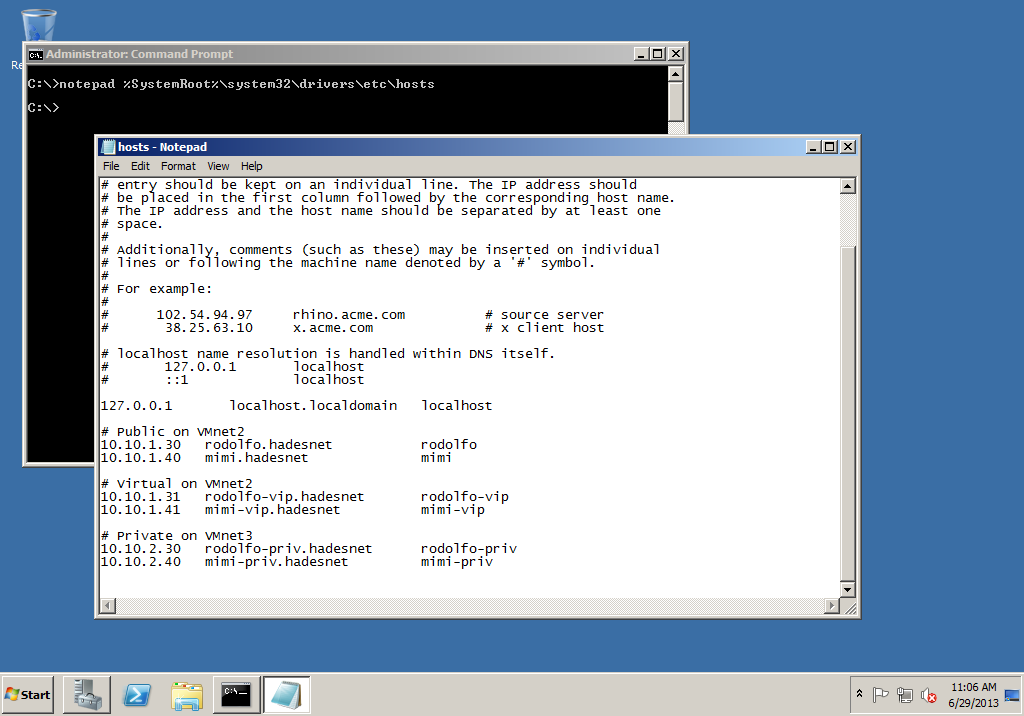Open the Help menu in Notepad

(x=252, y=166)
